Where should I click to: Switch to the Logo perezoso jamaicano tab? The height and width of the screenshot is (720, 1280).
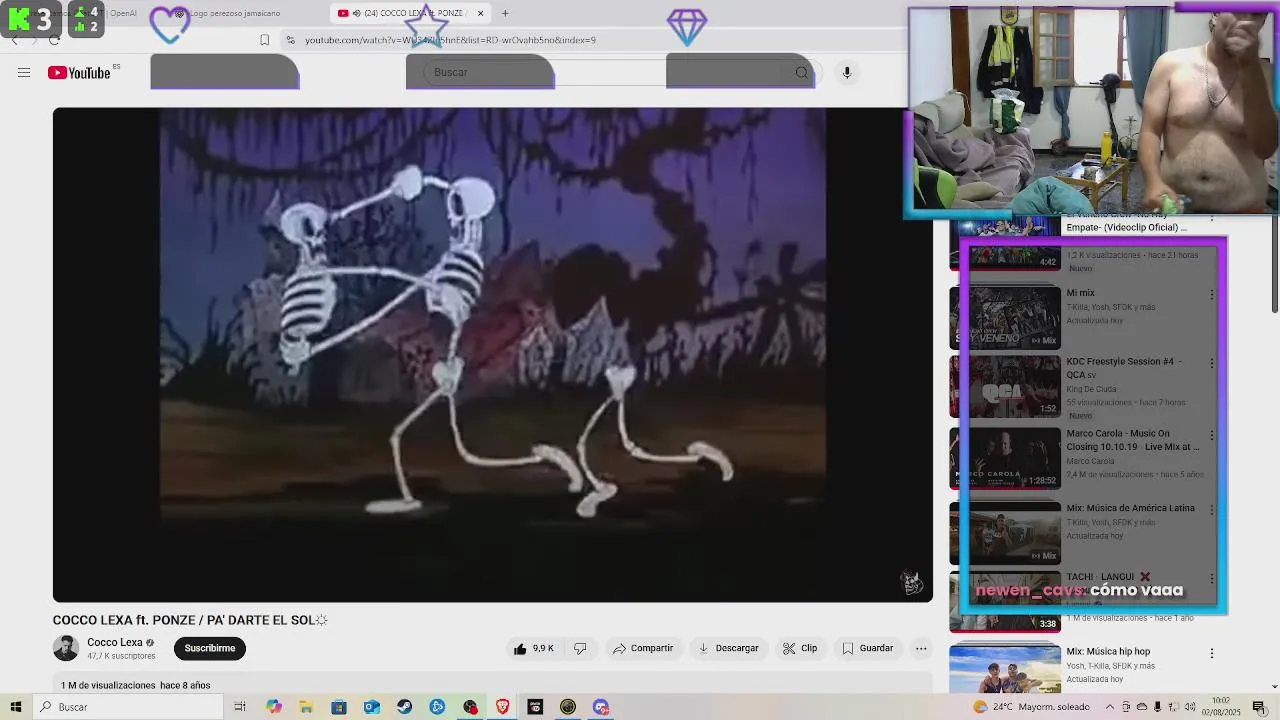[x=235, y=13]
